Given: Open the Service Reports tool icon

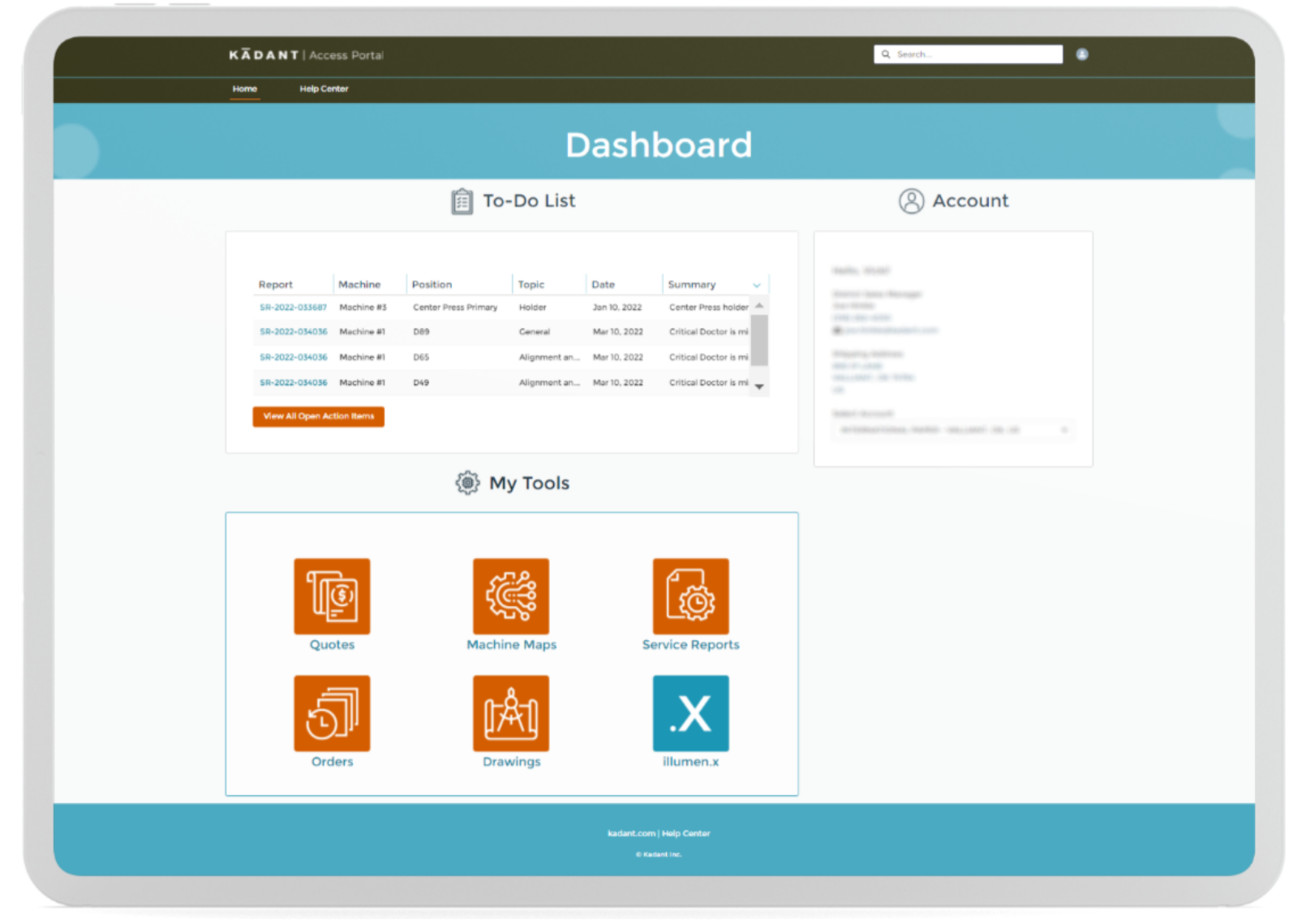Looking at the screenshot, I should [x=690, y=596].
